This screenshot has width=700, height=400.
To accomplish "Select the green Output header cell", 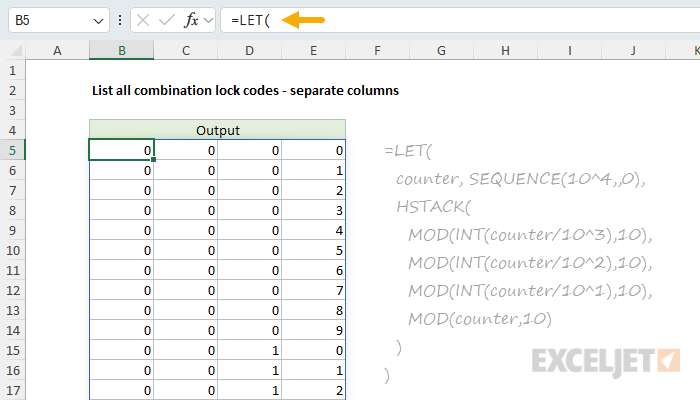I will coord(217,130).
